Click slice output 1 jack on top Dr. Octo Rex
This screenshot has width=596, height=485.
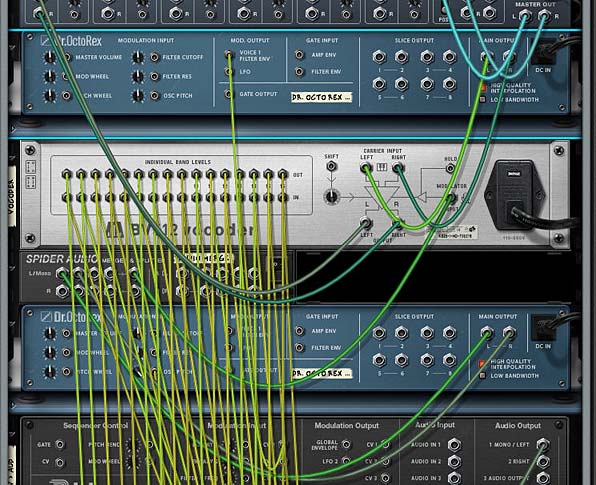[x=379, y=57]
